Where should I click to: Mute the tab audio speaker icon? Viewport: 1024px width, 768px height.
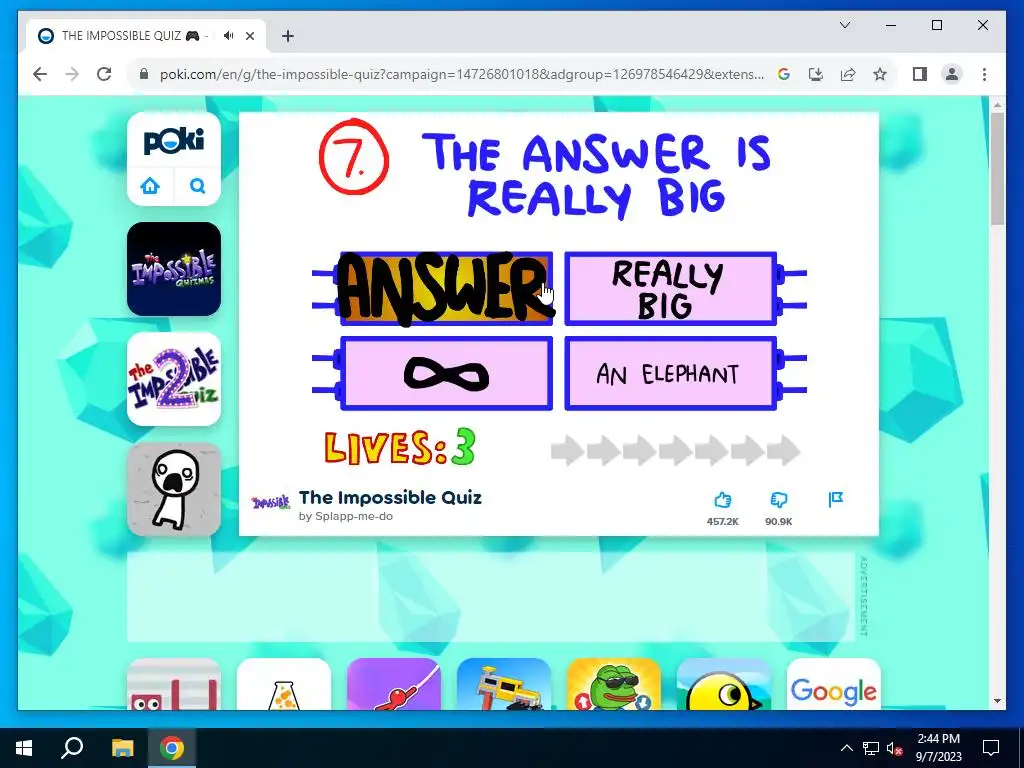click(x=229, y=36)
